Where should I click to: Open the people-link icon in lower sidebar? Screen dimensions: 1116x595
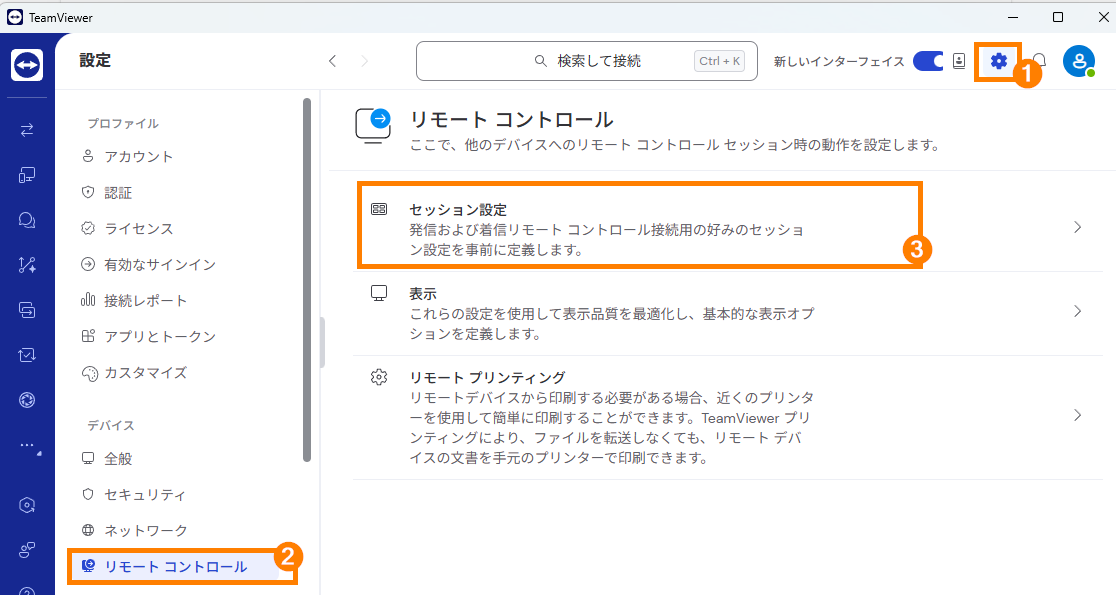[x=27, y=549]
